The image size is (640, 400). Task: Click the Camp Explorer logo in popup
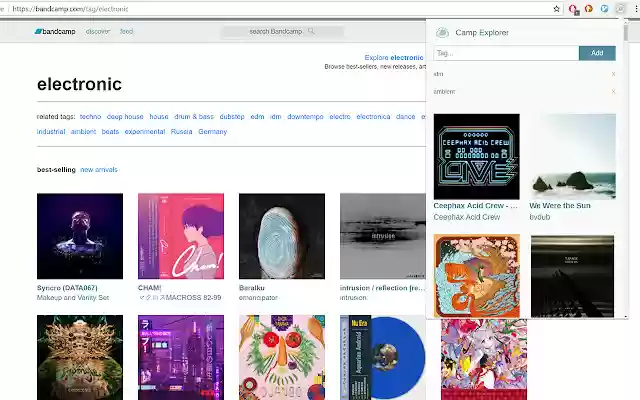click(442, 33)
